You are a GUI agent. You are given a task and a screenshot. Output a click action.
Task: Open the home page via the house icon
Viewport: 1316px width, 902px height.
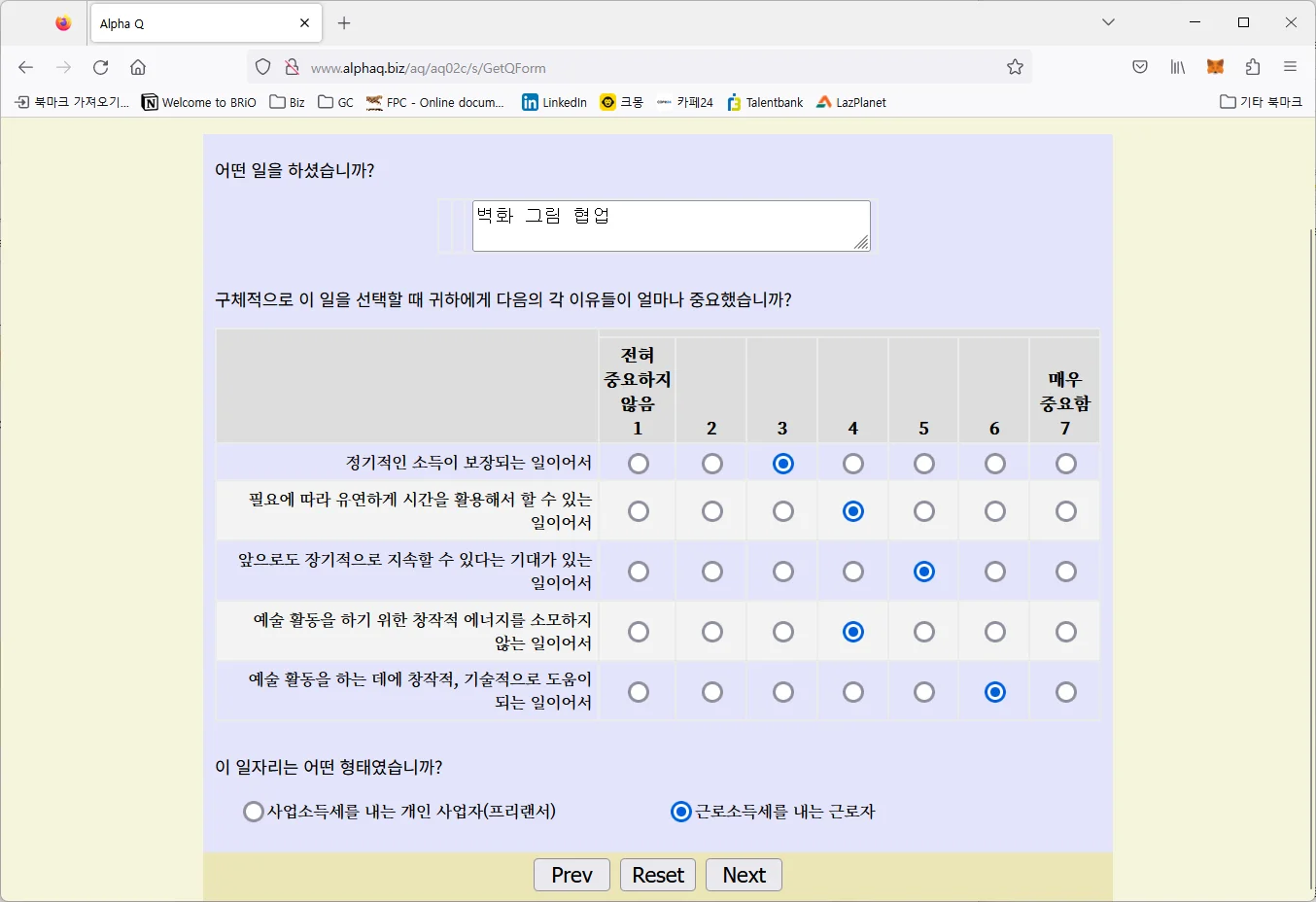tap(138, 67)
